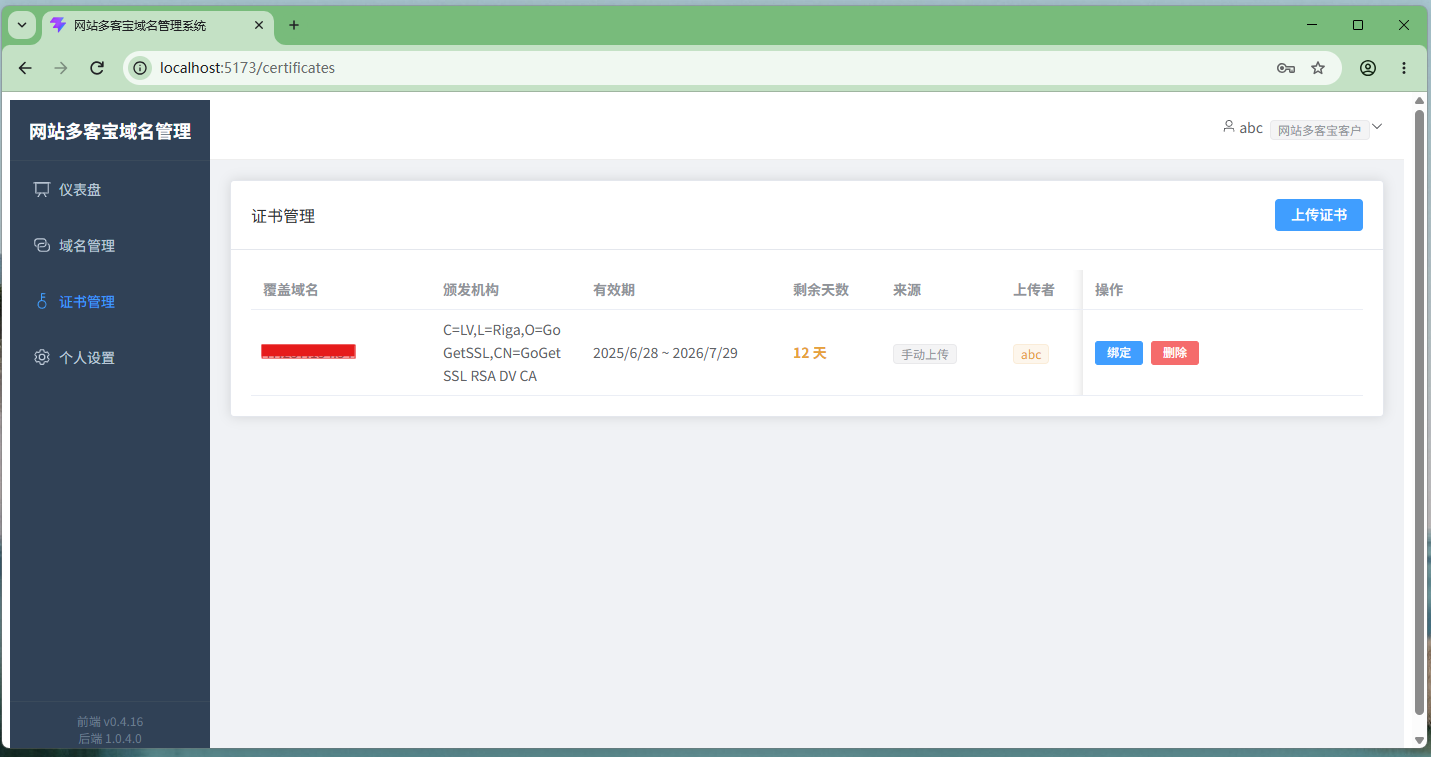
Task: Open the Chrome profile icon
Action: [x=1368, y=68]
